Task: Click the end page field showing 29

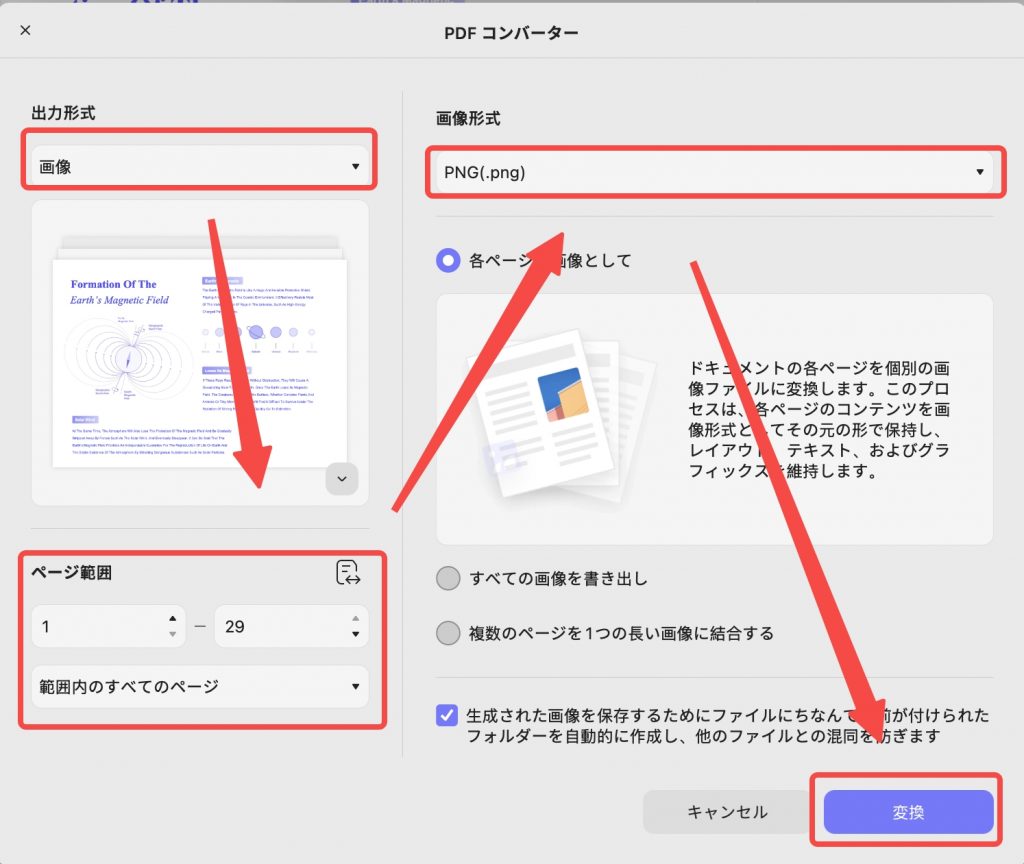Action: 291,626
